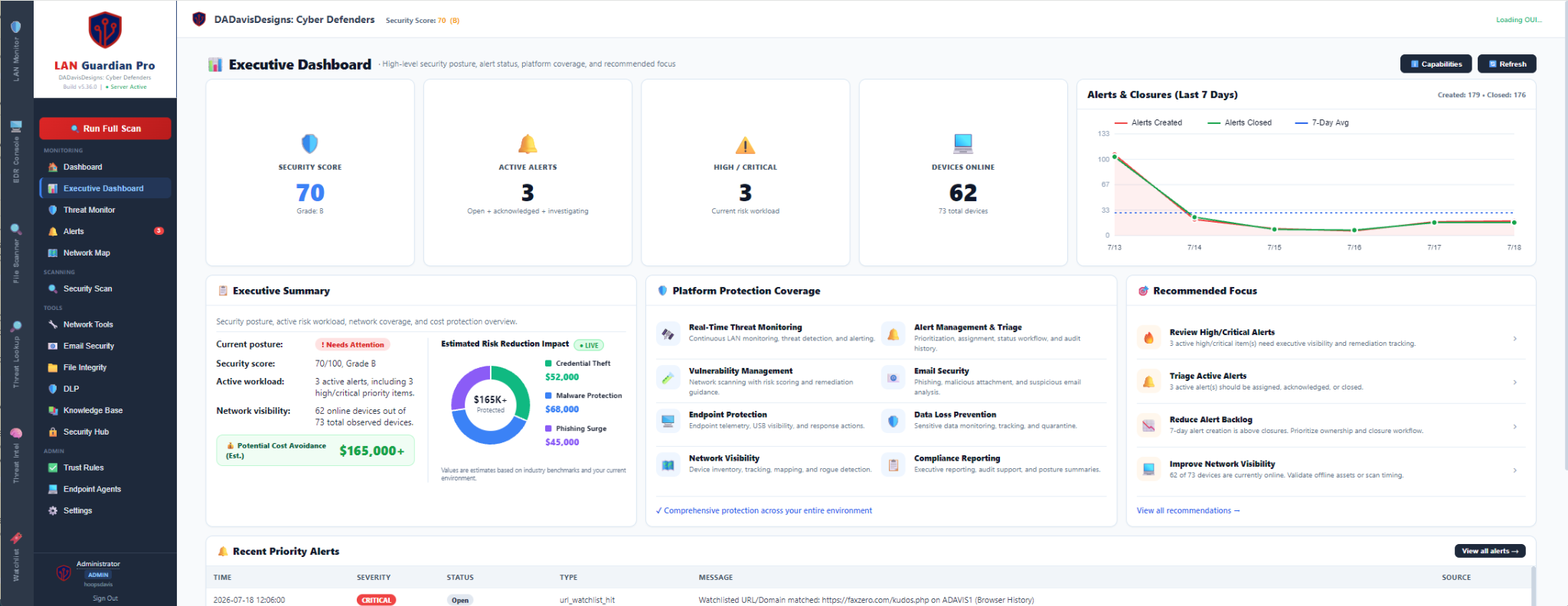
Task: Open Knowledge Base in sidebar
Action: [x=105, y=410]
